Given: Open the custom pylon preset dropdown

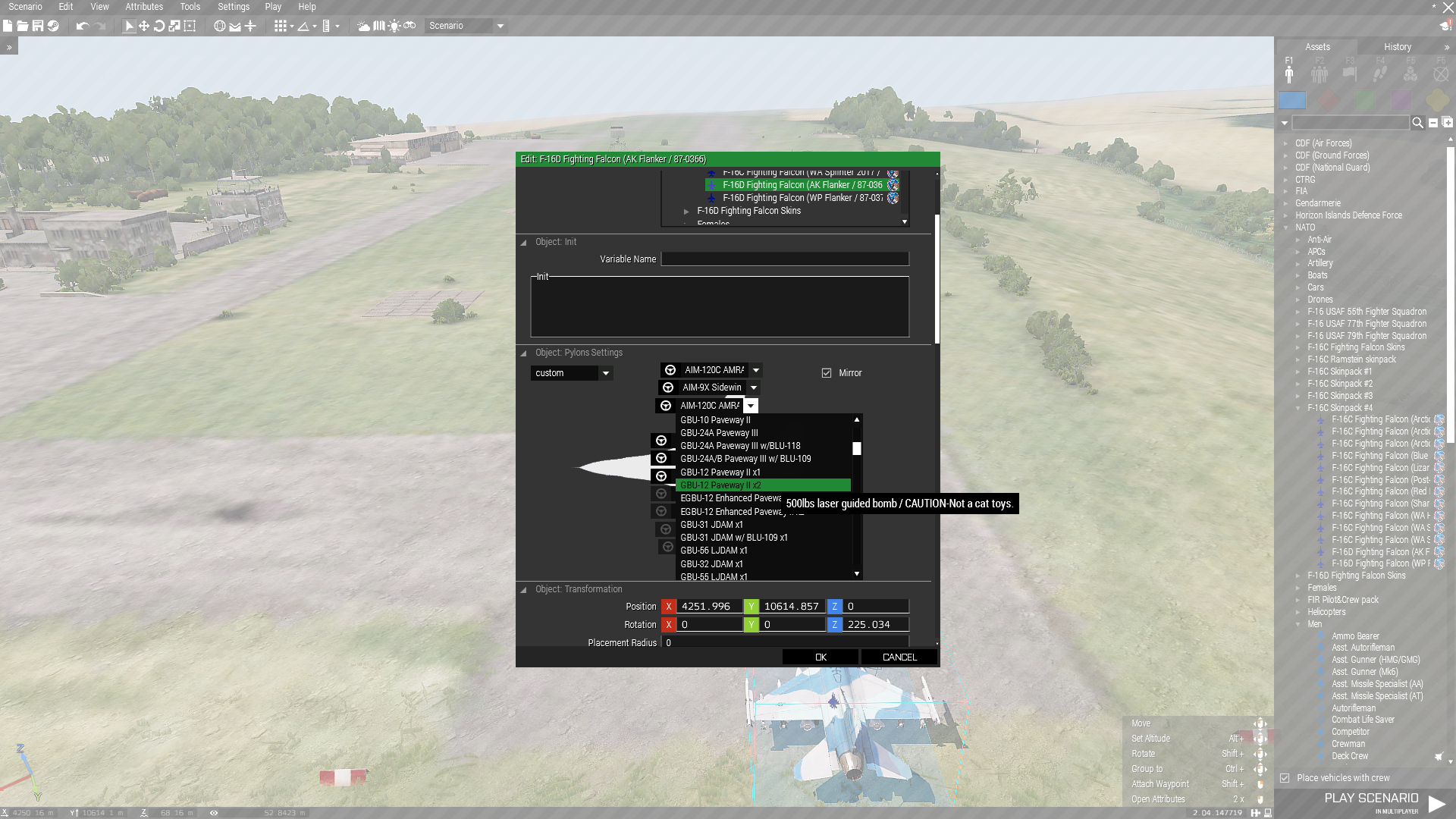Looking at the screenshot, I should [x=605, y=373].
